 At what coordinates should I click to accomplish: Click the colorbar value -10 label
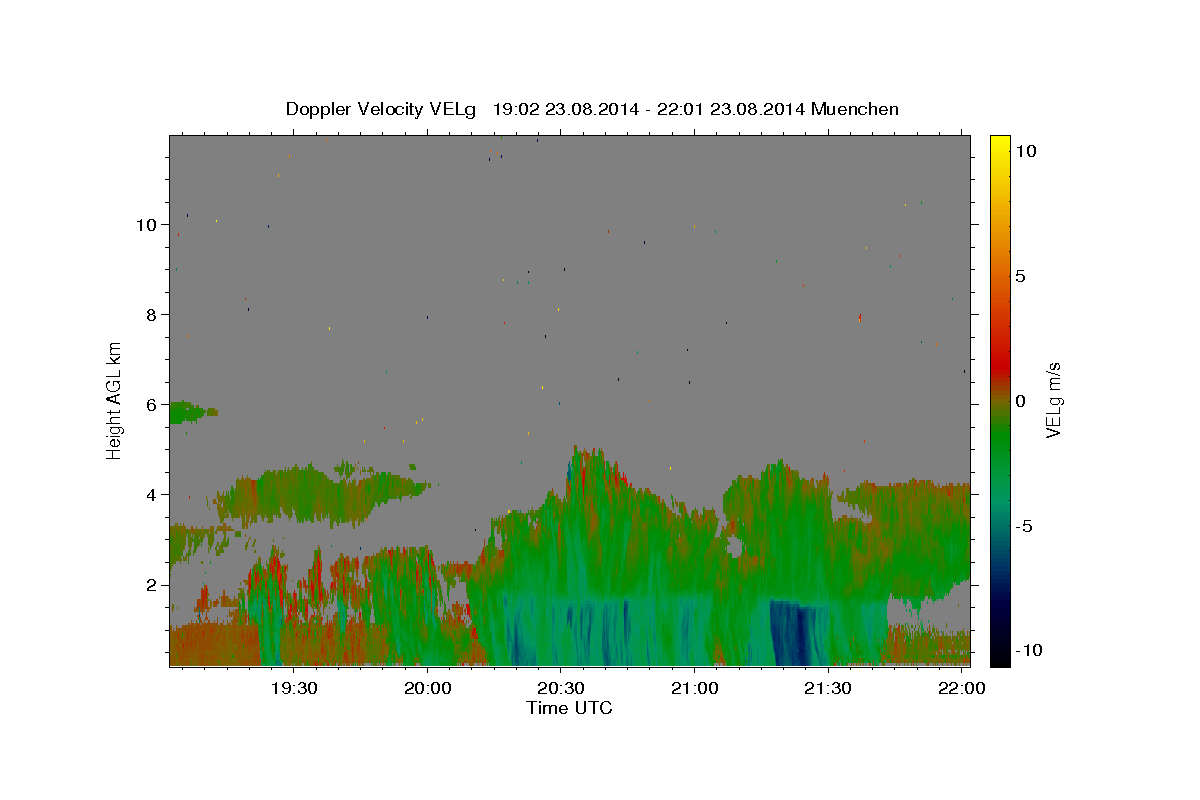(x=1028, y=651)
